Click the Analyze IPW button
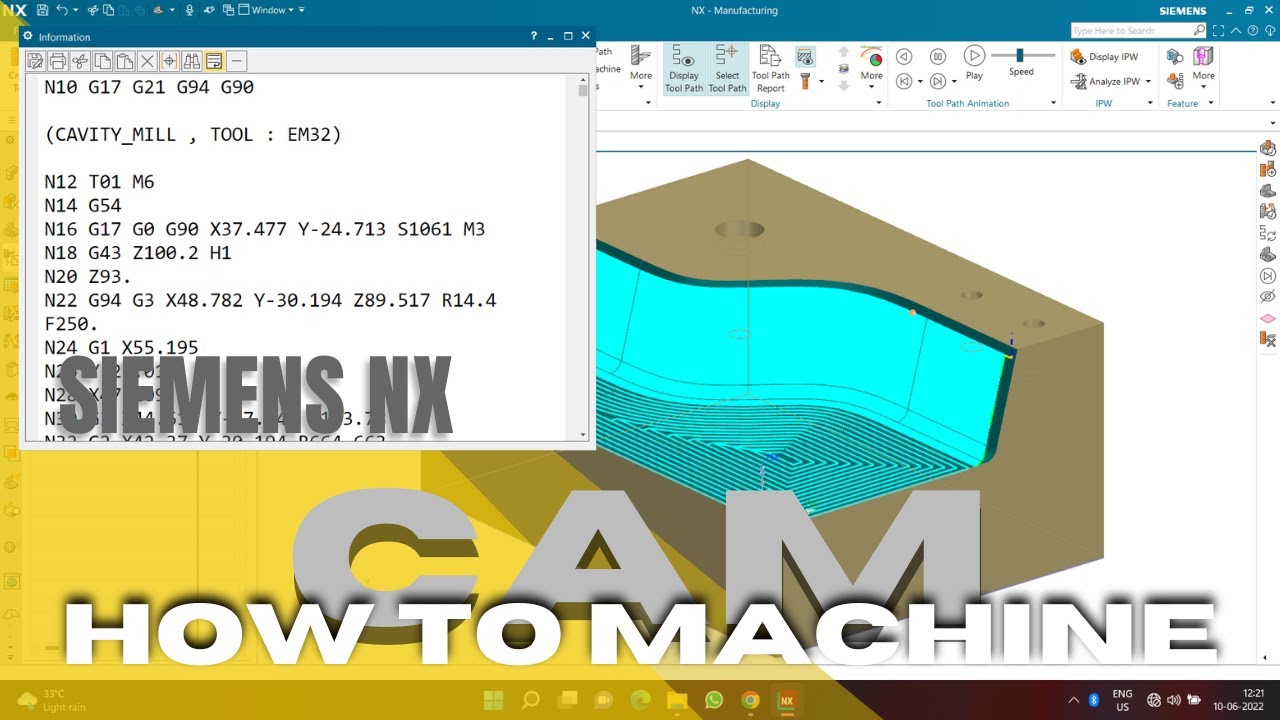Image resolution: width=1280 pixels, height=720 pixels. point(1104,81)
